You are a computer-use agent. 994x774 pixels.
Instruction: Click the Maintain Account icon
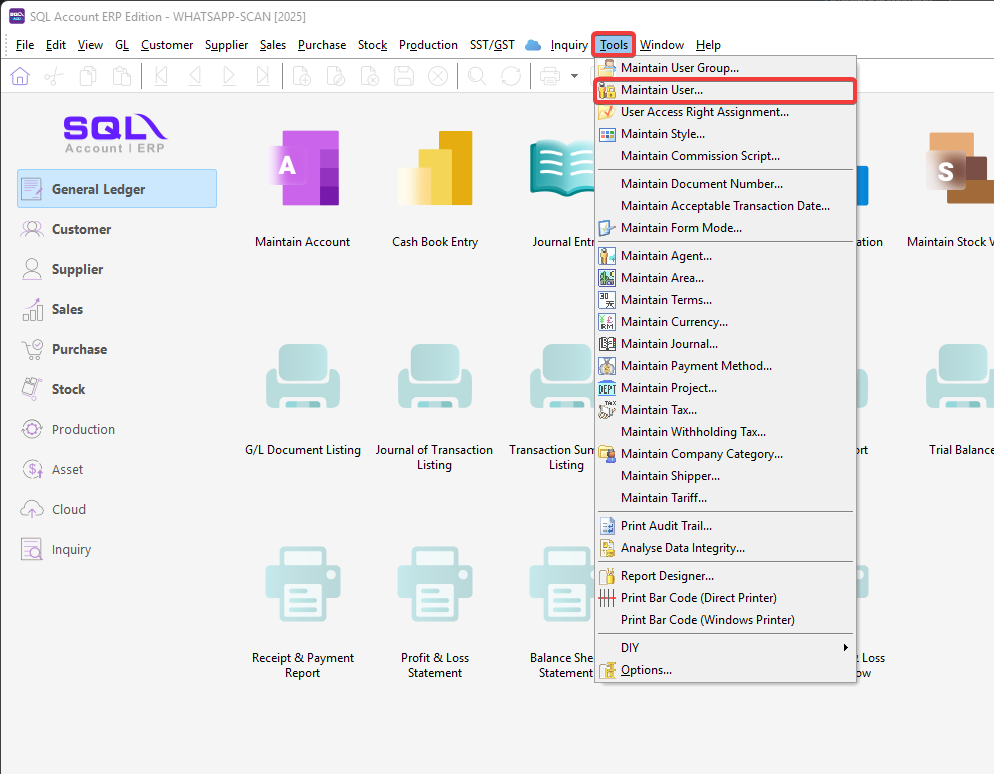click(302, 168)
